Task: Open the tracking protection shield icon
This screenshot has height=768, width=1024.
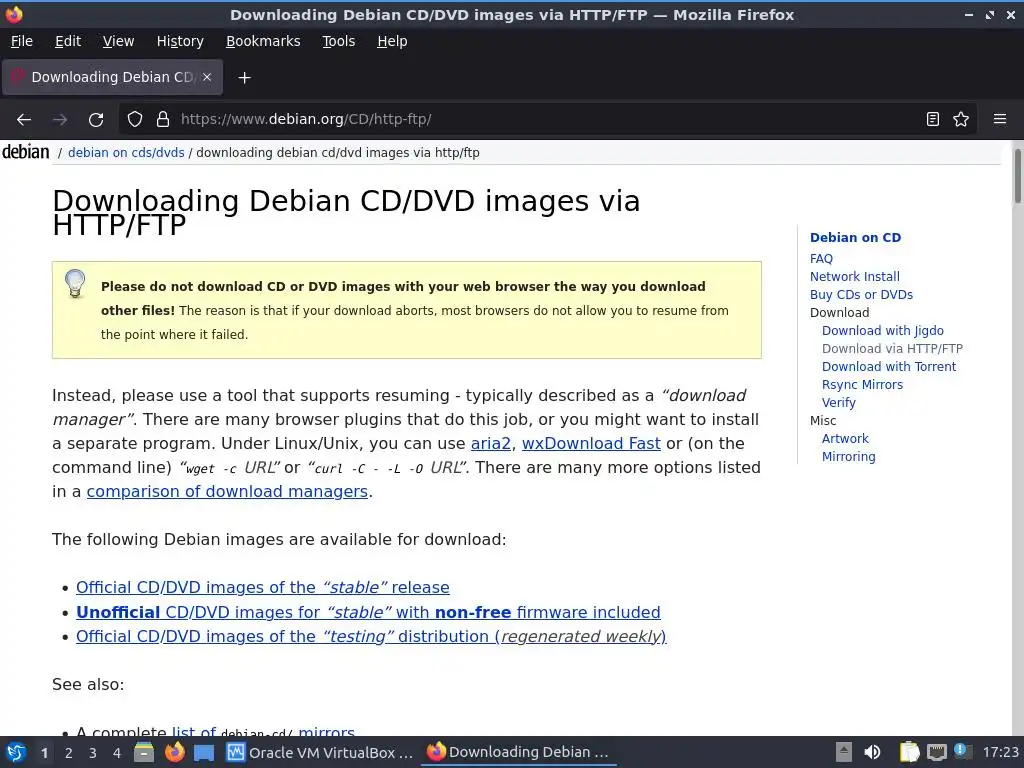Action: (x=135, y=120)
